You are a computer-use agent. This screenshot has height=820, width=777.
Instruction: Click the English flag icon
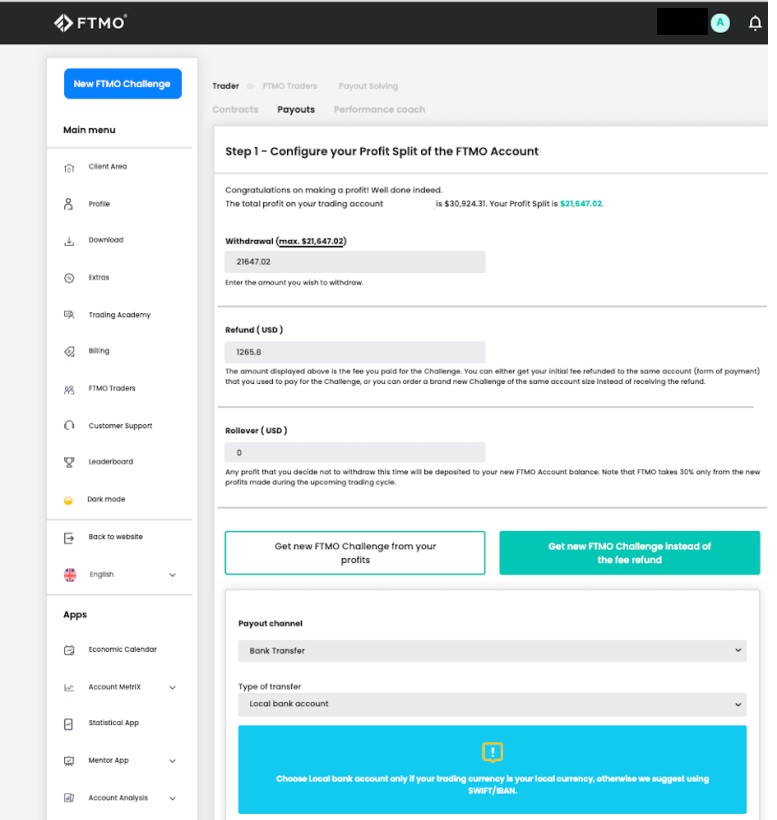[70, 575]
